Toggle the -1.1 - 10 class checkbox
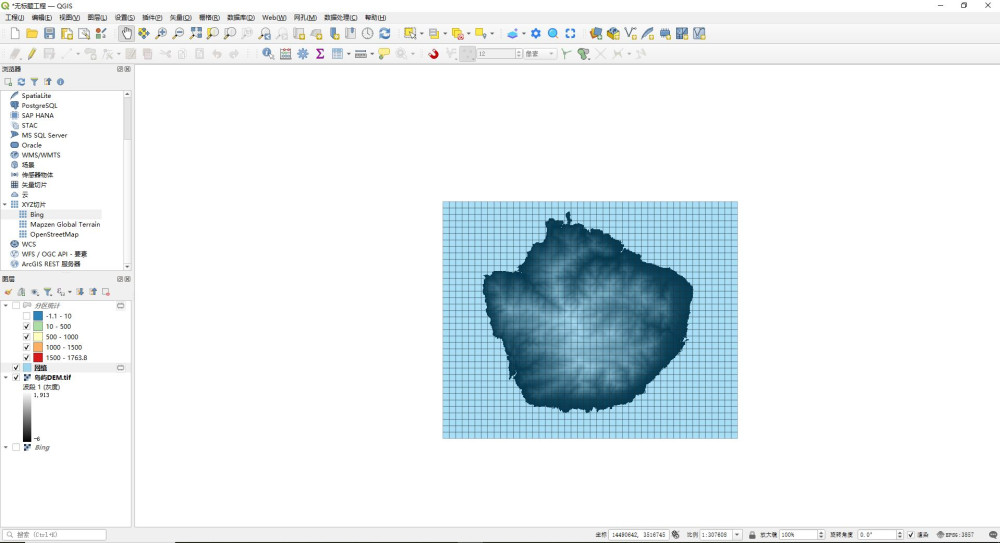This screenshot has width=1000, height=543. [x=26, y=316]
